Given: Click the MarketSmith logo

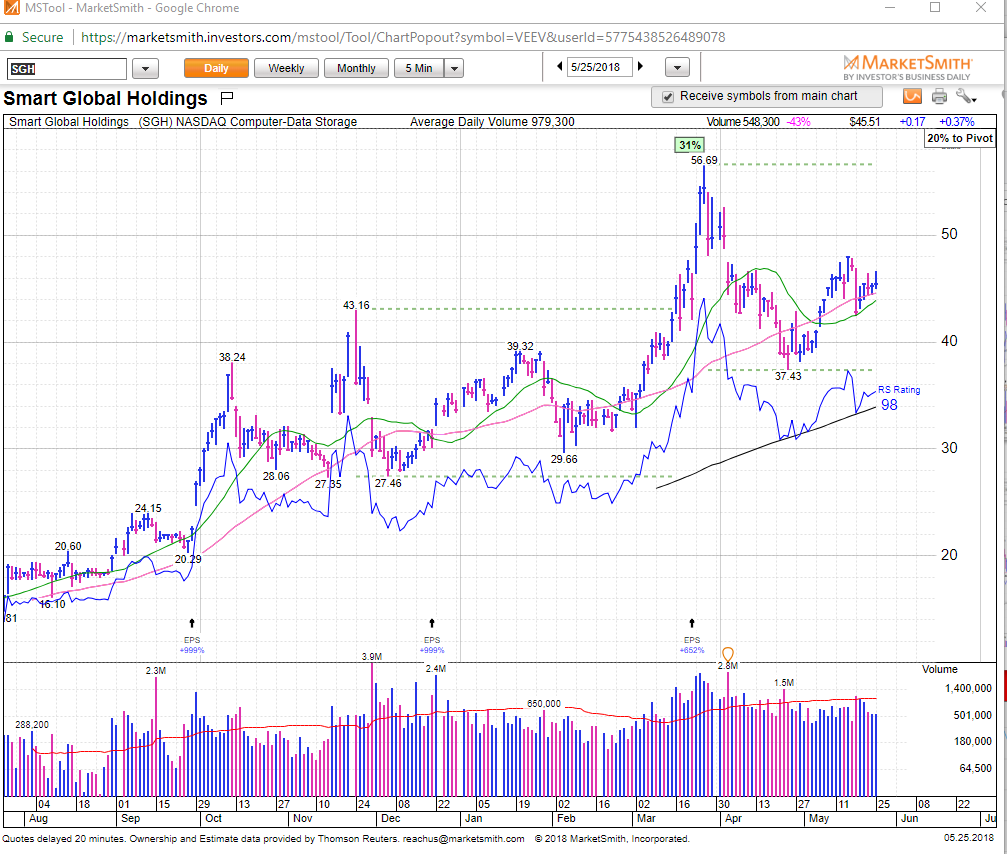Looking at the screenshot, I should tap(907, 67).
